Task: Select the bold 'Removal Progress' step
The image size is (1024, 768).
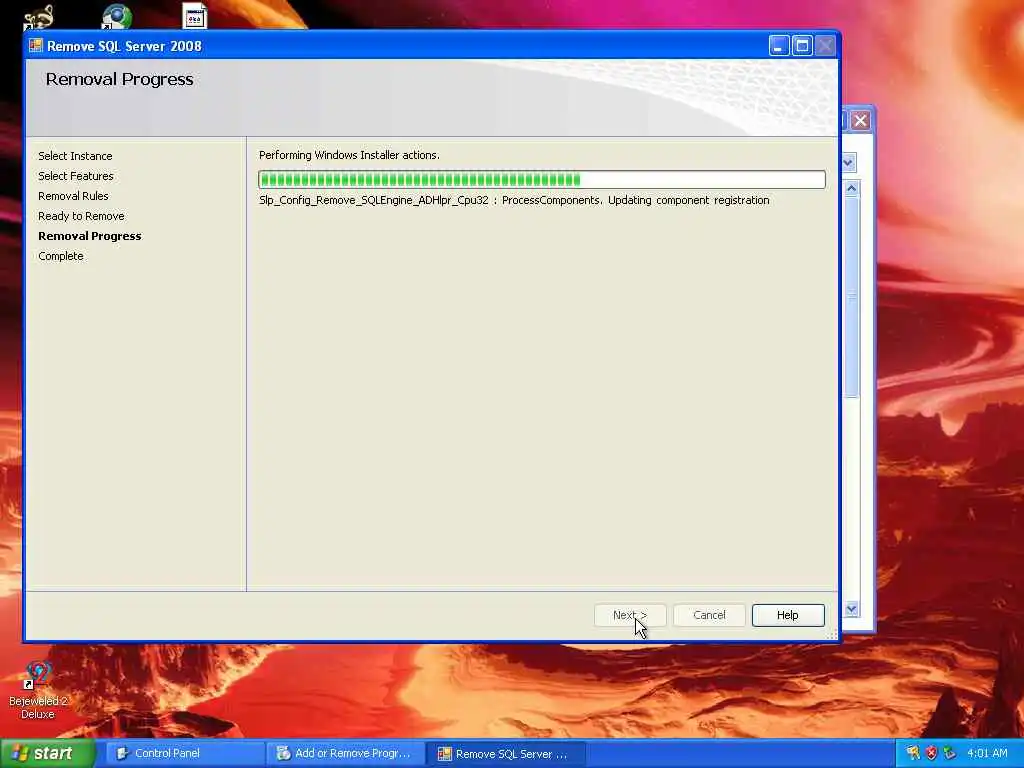Action: (x=89, y=236)
